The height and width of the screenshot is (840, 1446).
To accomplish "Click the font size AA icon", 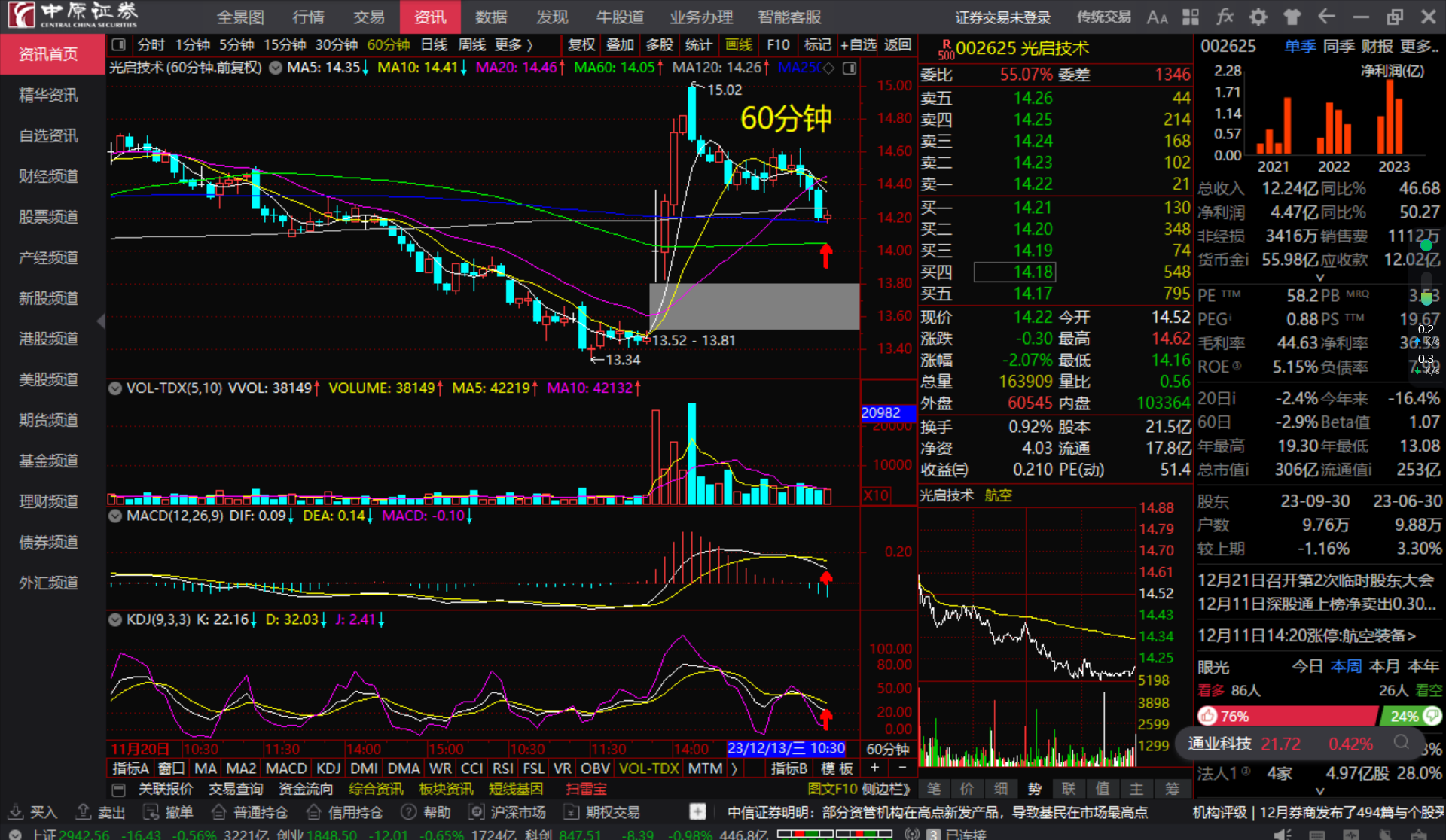I will pyautogui.click(x=1157, y=17).
